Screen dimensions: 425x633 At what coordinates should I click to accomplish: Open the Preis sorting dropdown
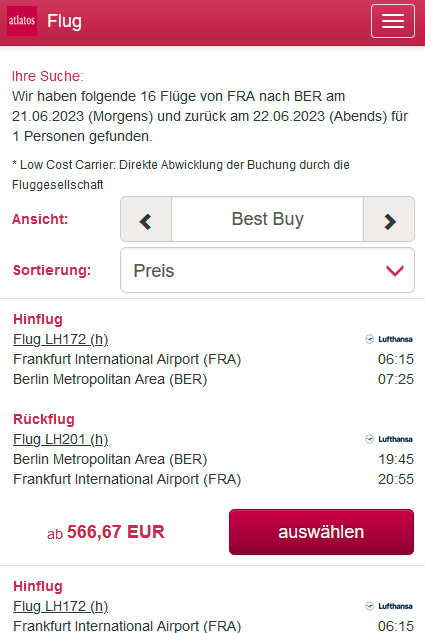pos(267,270)
